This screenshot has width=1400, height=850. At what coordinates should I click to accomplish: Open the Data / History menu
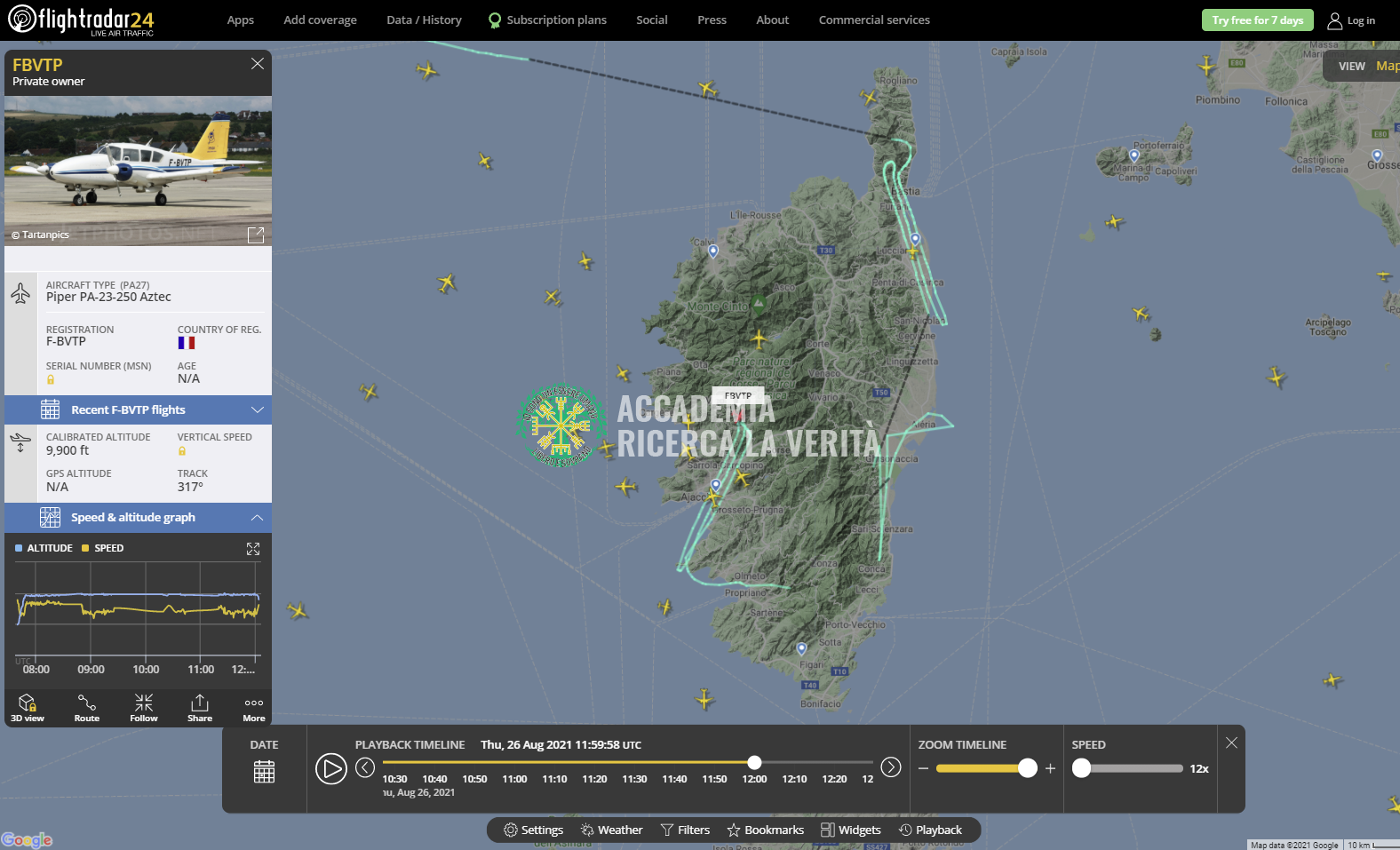coord(424,20)
